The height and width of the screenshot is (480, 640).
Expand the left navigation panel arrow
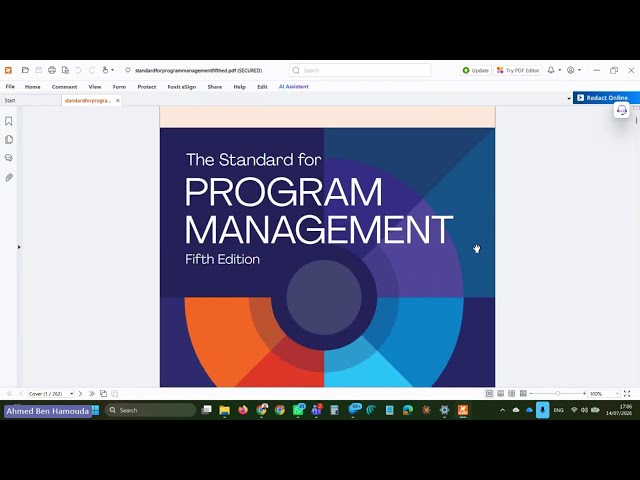pyautogui.click(x=19, y=247)
